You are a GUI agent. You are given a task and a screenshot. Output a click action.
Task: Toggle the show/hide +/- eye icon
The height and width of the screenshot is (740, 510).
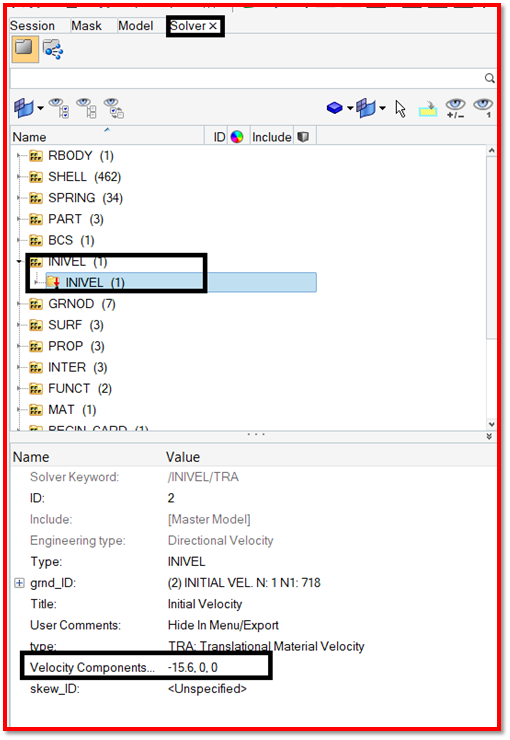456,109
